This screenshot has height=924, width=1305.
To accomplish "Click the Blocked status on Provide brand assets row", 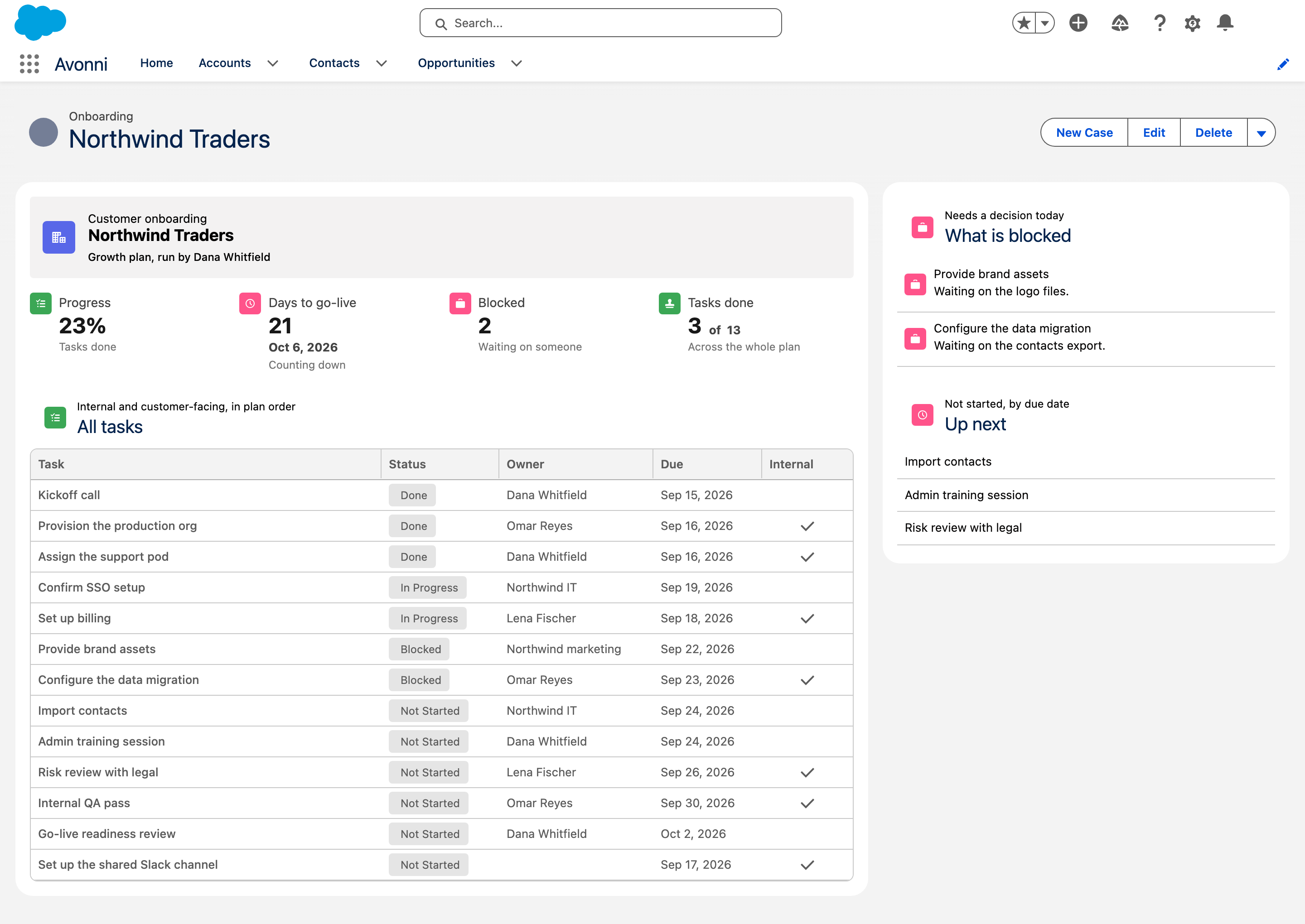I will (420, 649).
